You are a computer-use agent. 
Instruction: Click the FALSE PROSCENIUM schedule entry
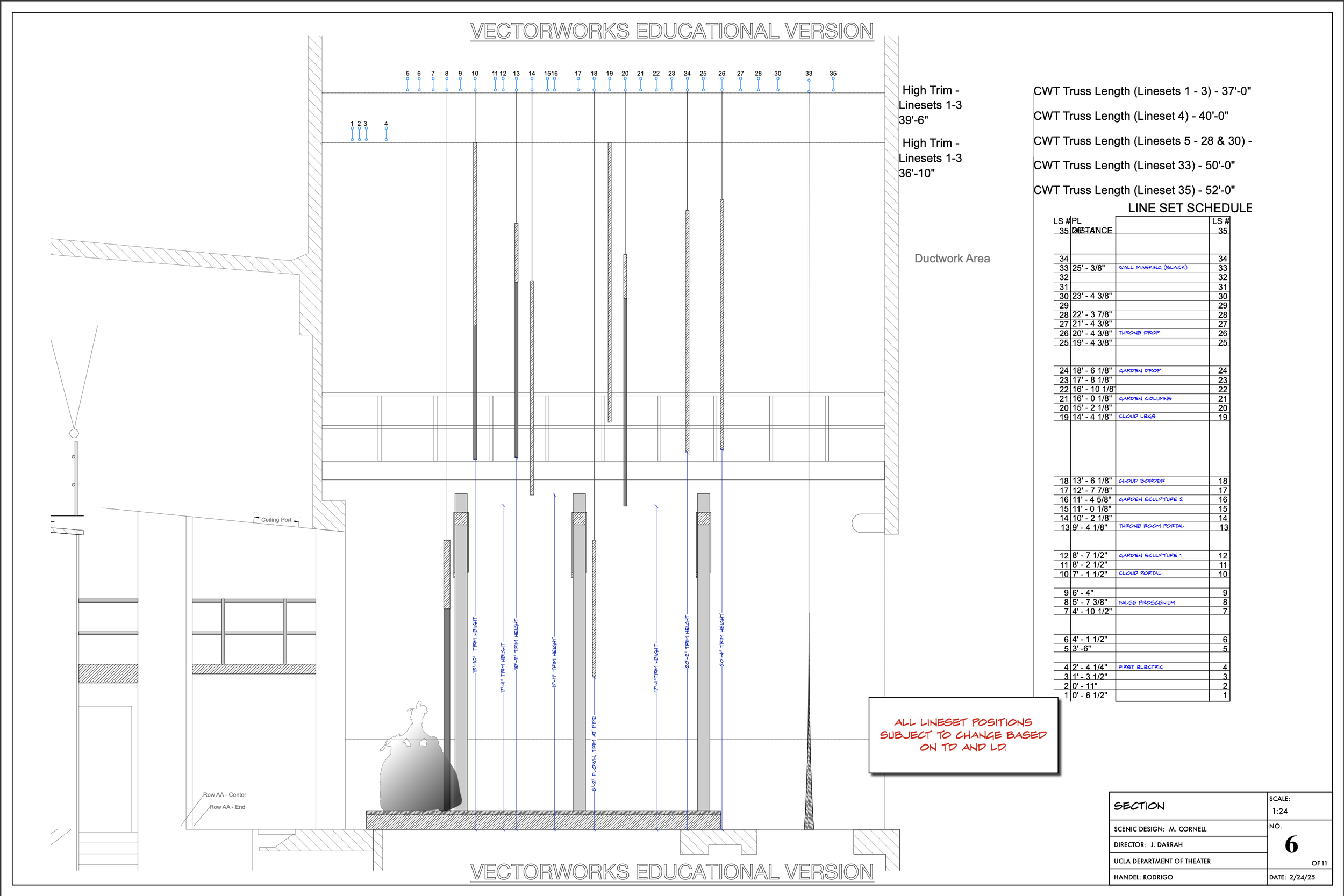click(1146, 603)
